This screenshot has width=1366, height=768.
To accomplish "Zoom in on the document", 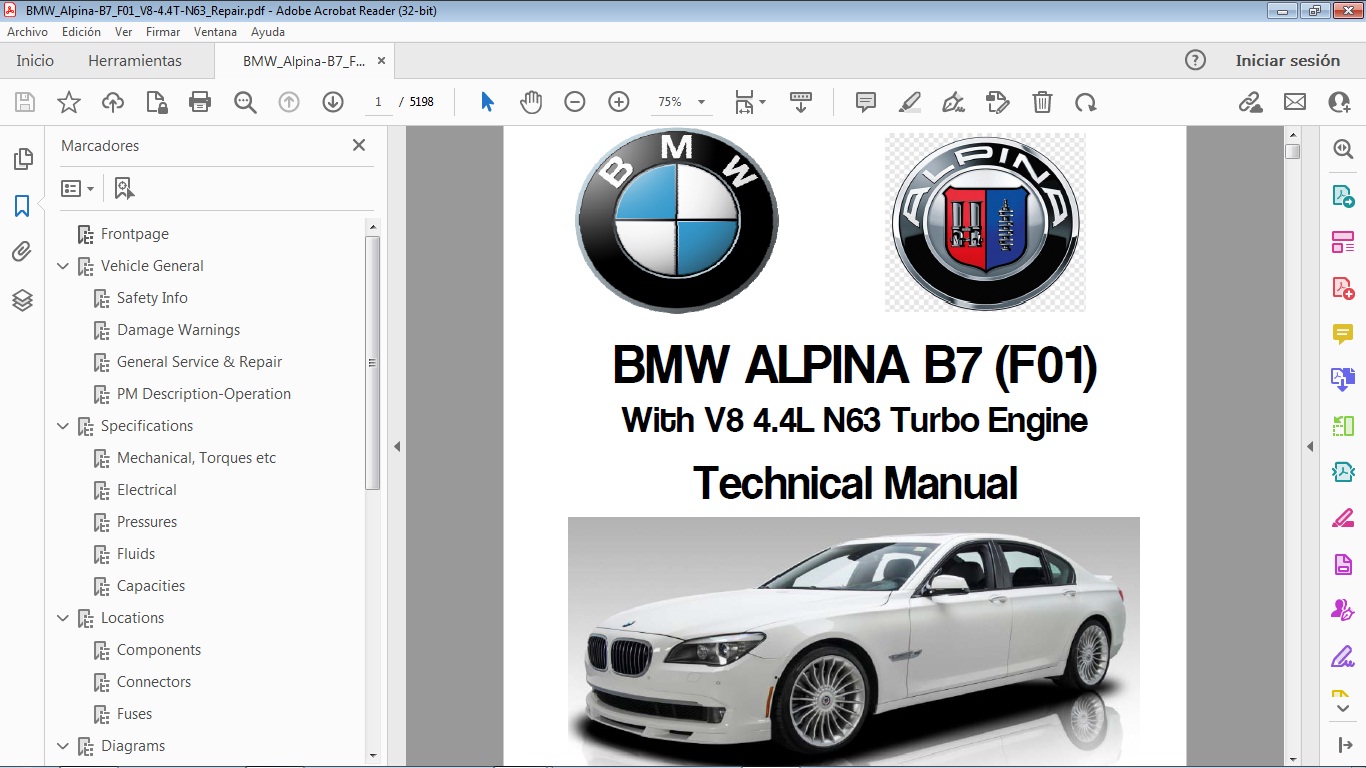I will point(618,101).
